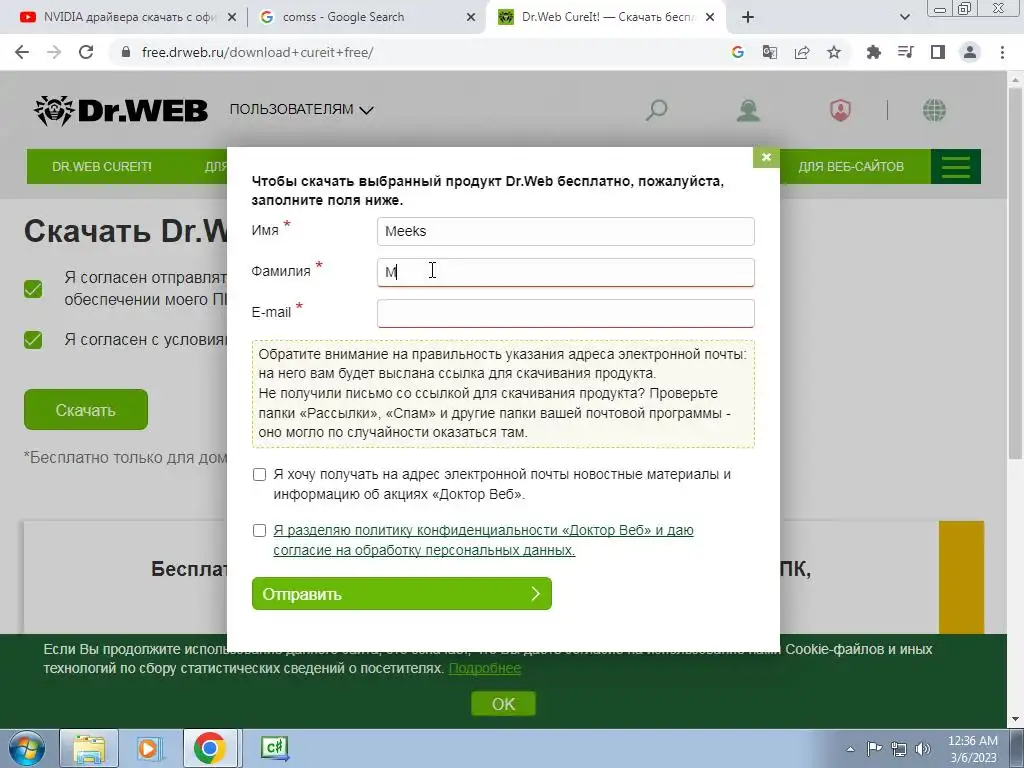Close the NVIDIA YouTube tab

tap(231, 18)
